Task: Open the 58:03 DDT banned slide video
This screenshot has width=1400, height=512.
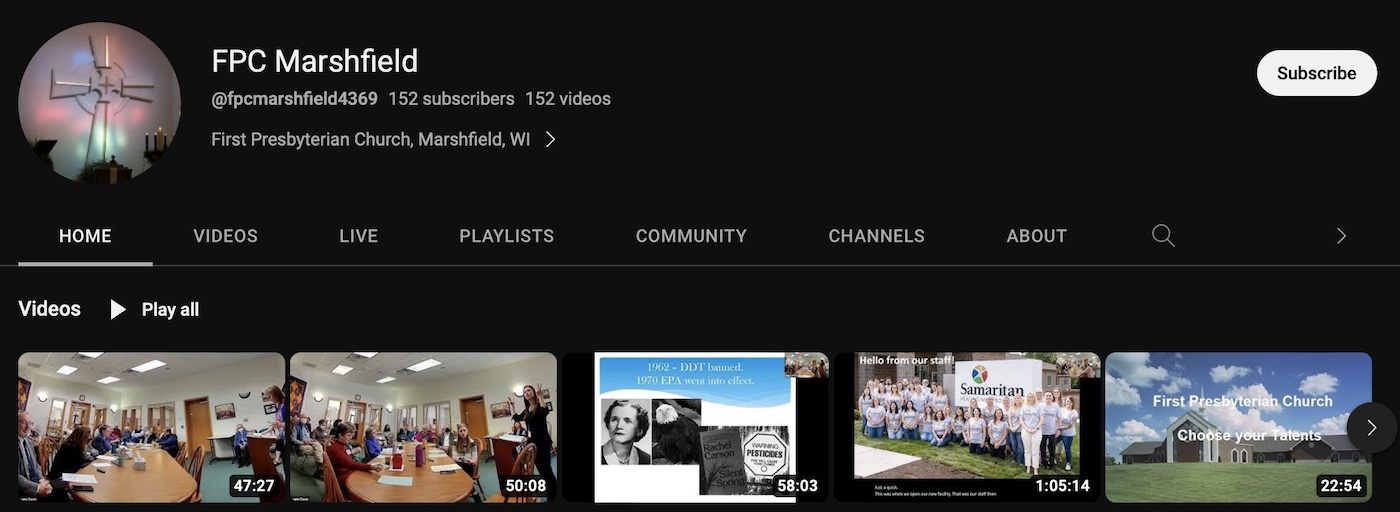Action: coord(695,427)
